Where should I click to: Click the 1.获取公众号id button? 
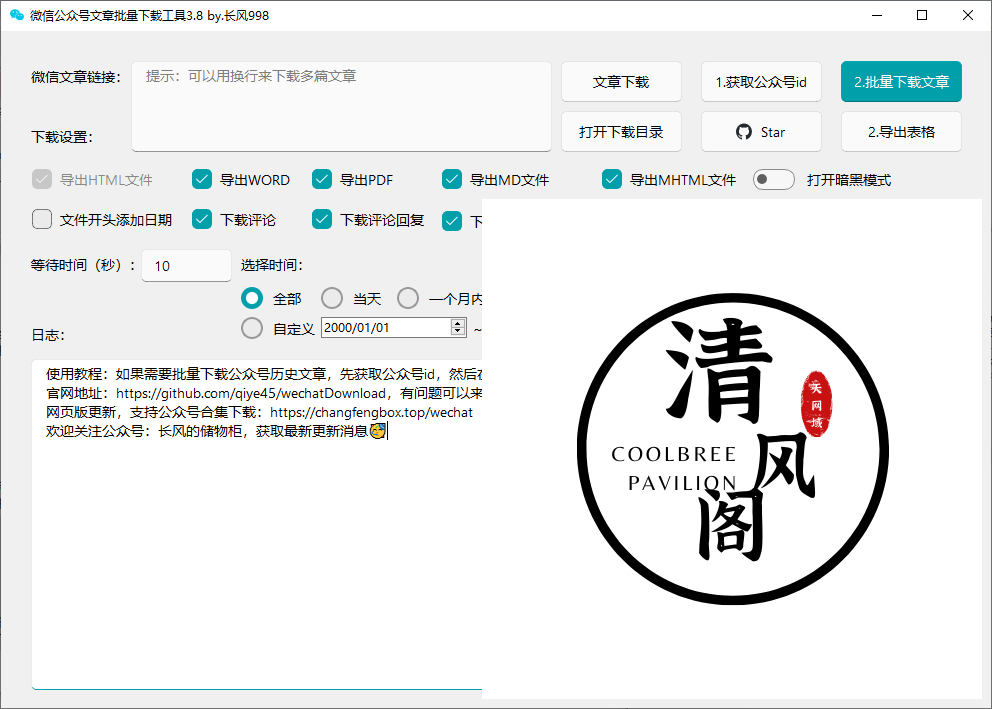pyautogui.click(x=761, y=82)
